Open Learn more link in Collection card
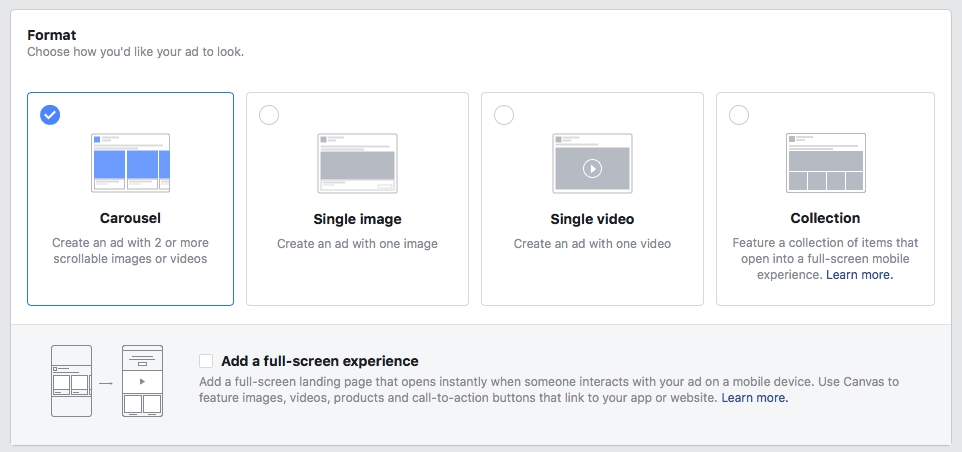This screenshot has height=452, width=962. click(x=860, y=275)
